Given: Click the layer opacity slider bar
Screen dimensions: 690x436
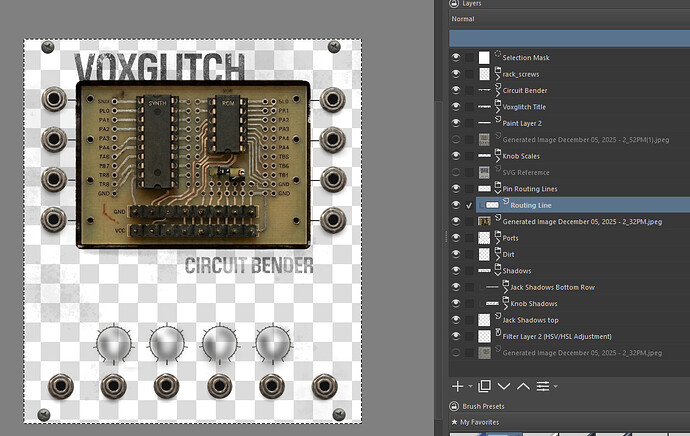Looking at the screenshot, I should (x=568, y=37).
